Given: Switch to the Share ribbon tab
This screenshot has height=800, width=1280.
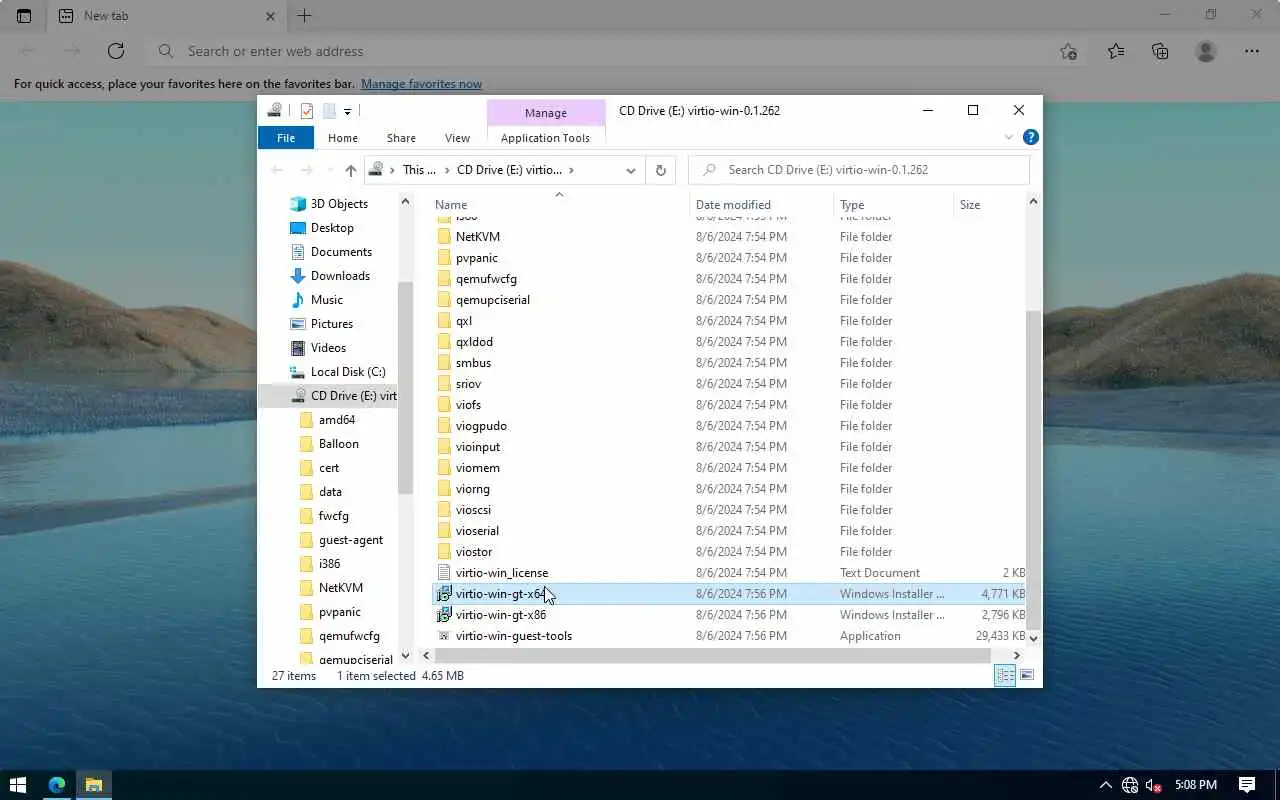Looking at the screenshot, I should (x=401, y=138).
